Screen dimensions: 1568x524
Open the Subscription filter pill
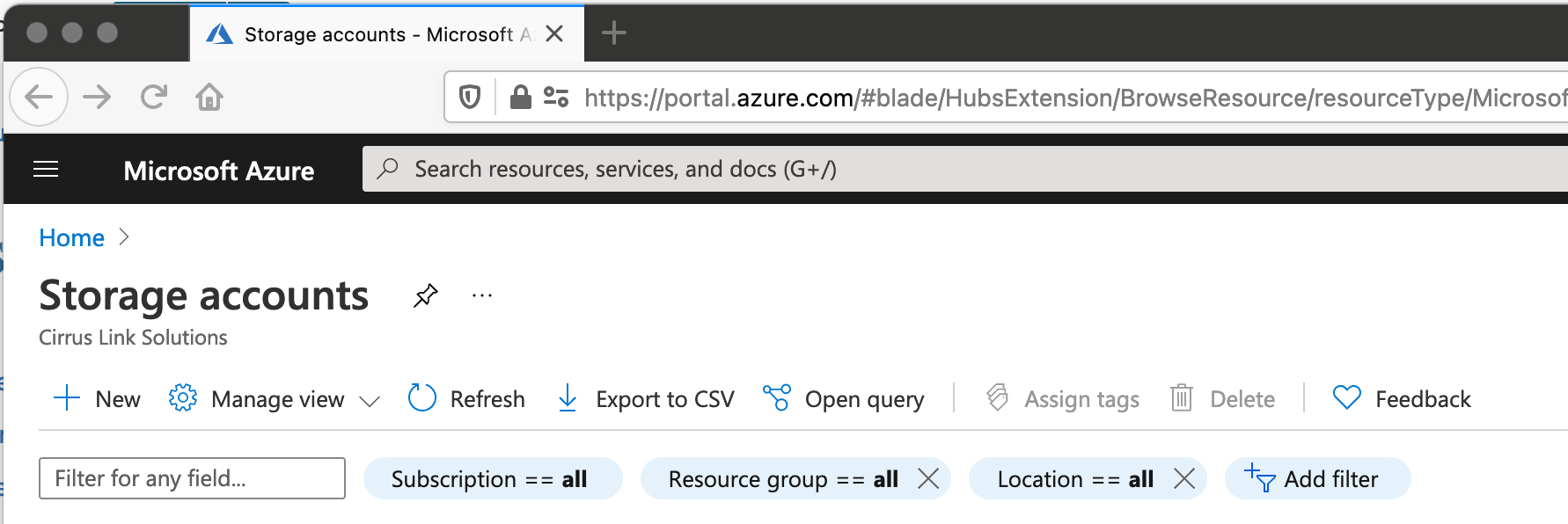(489, 479)
